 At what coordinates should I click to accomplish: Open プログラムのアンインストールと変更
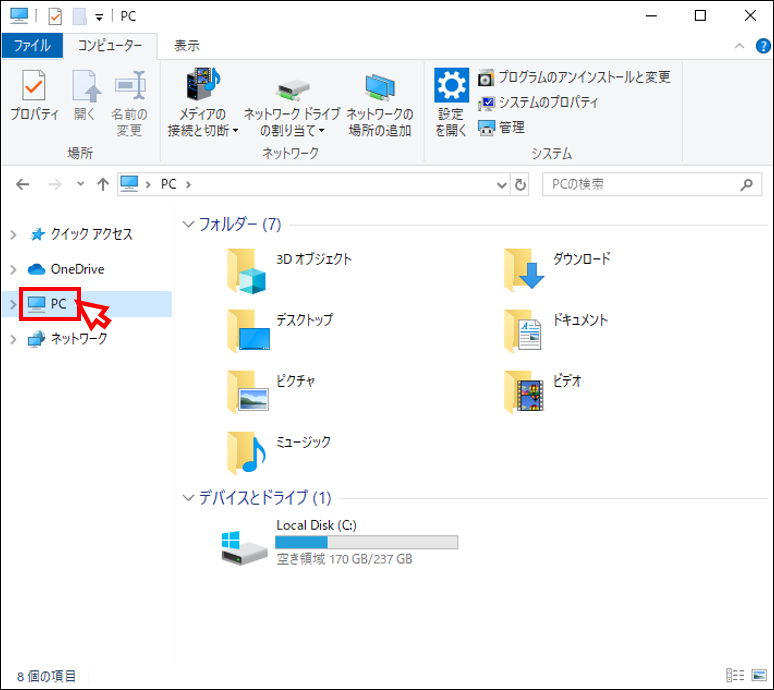[574, 77]
